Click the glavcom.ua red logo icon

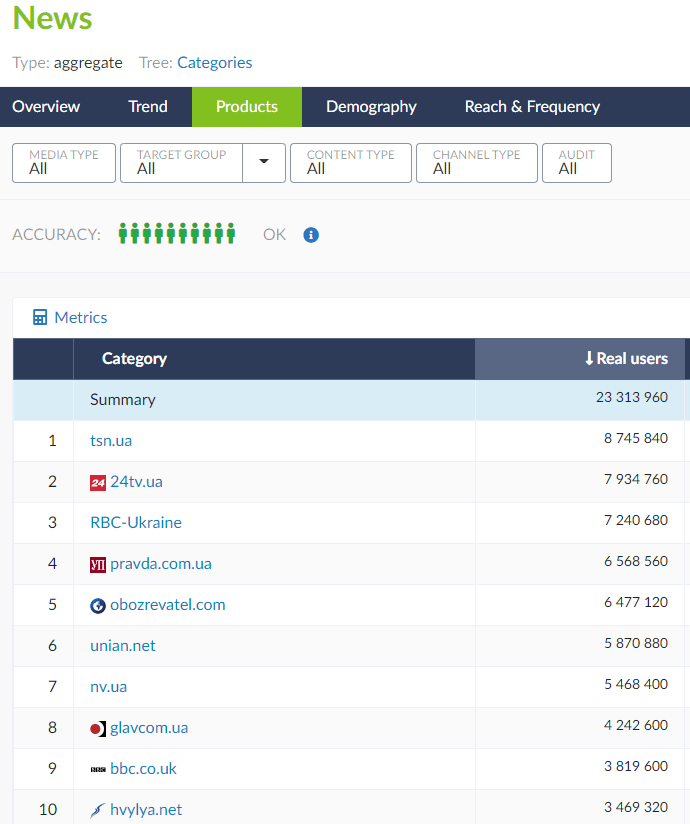[x=97, y=728]
